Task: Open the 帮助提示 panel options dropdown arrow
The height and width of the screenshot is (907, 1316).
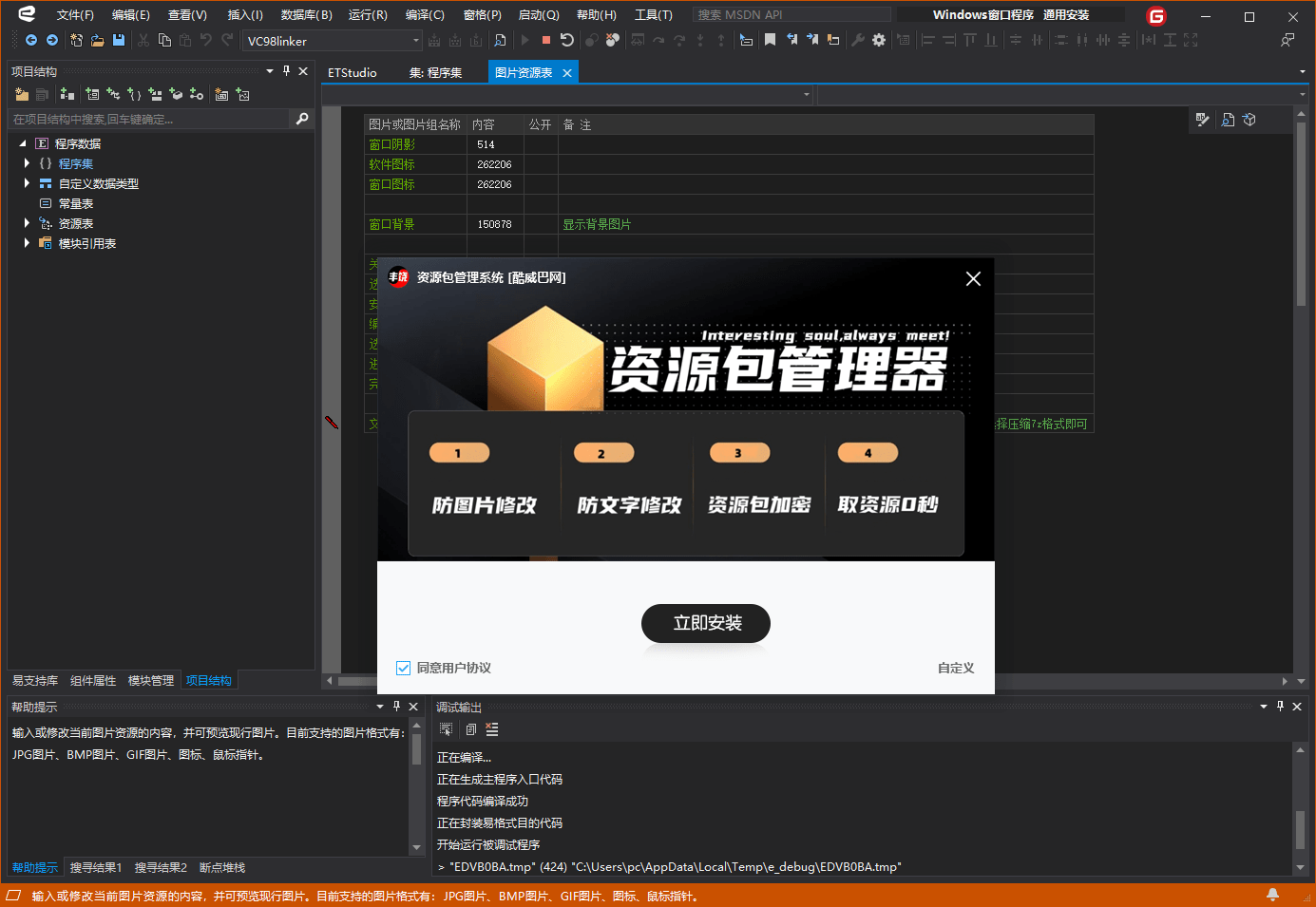Action: click(x=380, y=707)
